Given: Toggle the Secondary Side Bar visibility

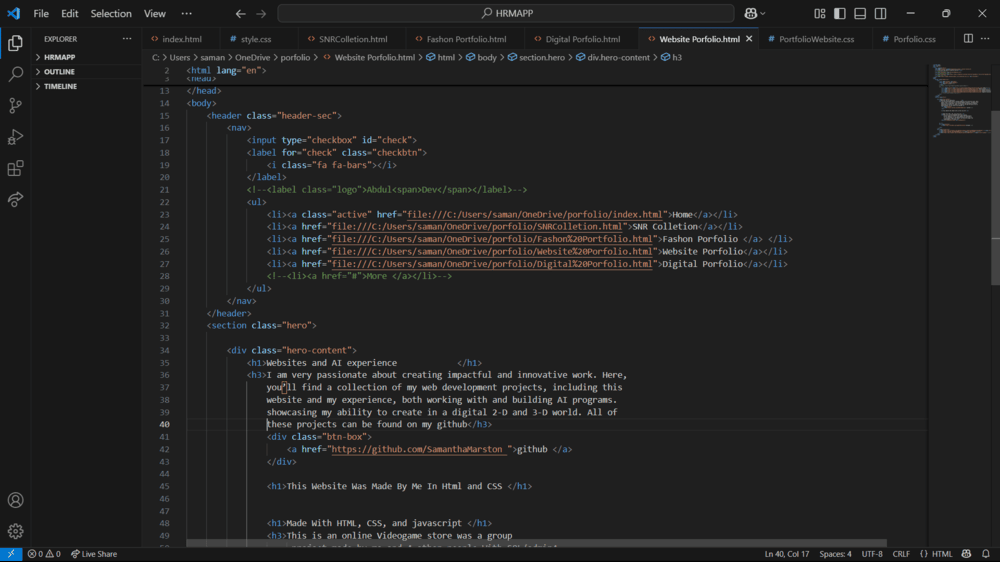Looking at the screenshot, I should [x=880, y=14].
